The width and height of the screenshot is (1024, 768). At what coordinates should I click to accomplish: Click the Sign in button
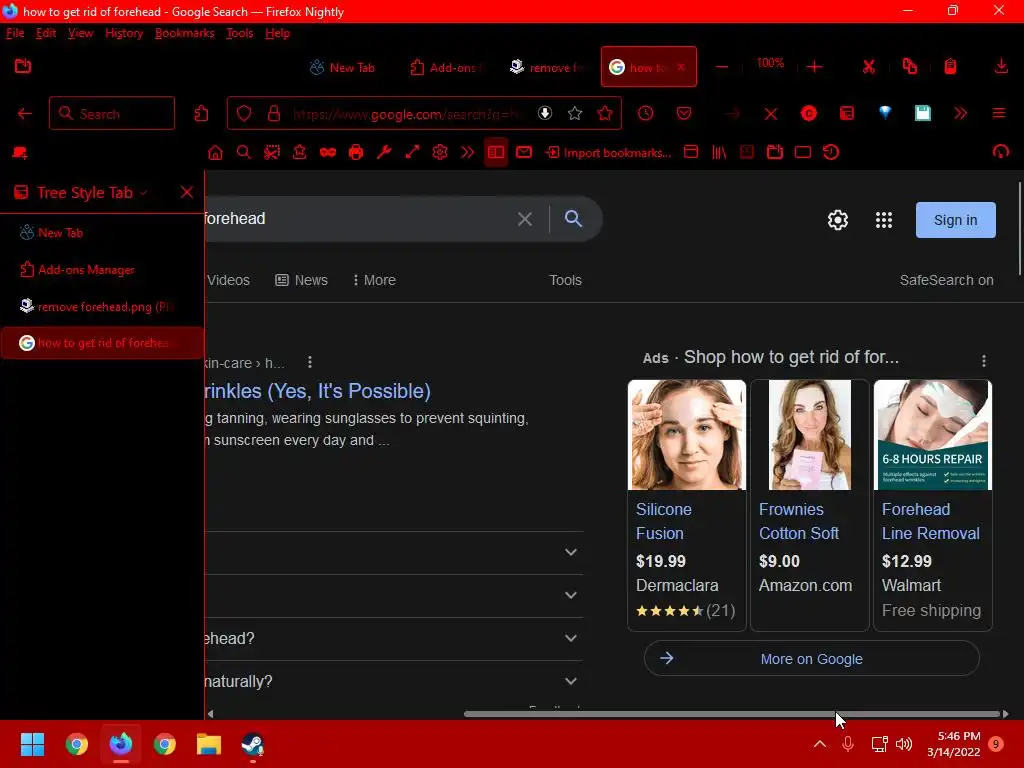point(955,220)
